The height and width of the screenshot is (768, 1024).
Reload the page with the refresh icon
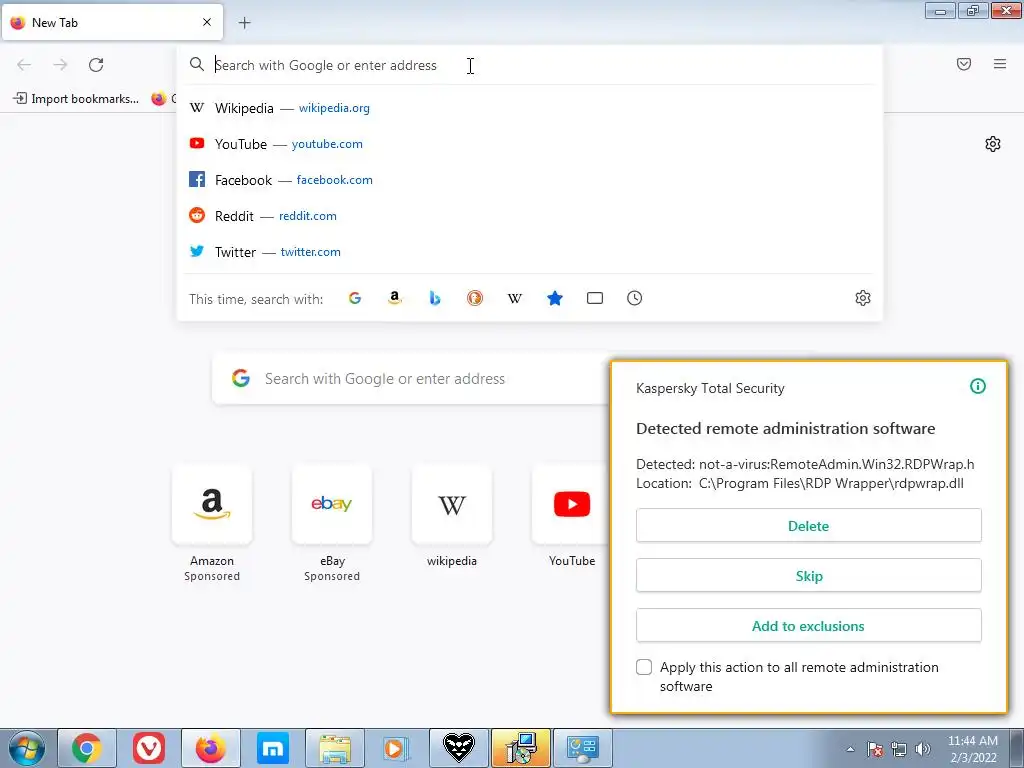pos(96,65)
